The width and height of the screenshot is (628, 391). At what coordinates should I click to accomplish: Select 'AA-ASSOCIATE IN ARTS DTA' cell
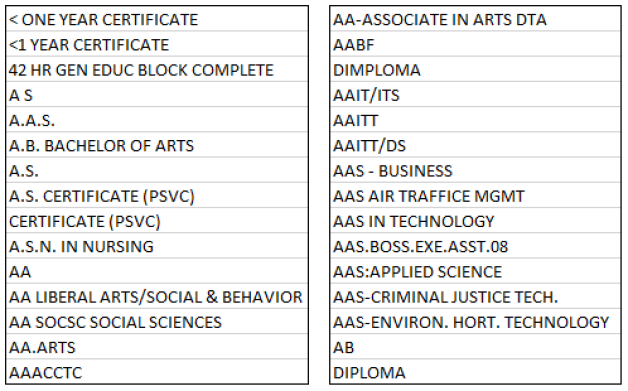coord(475,19)
